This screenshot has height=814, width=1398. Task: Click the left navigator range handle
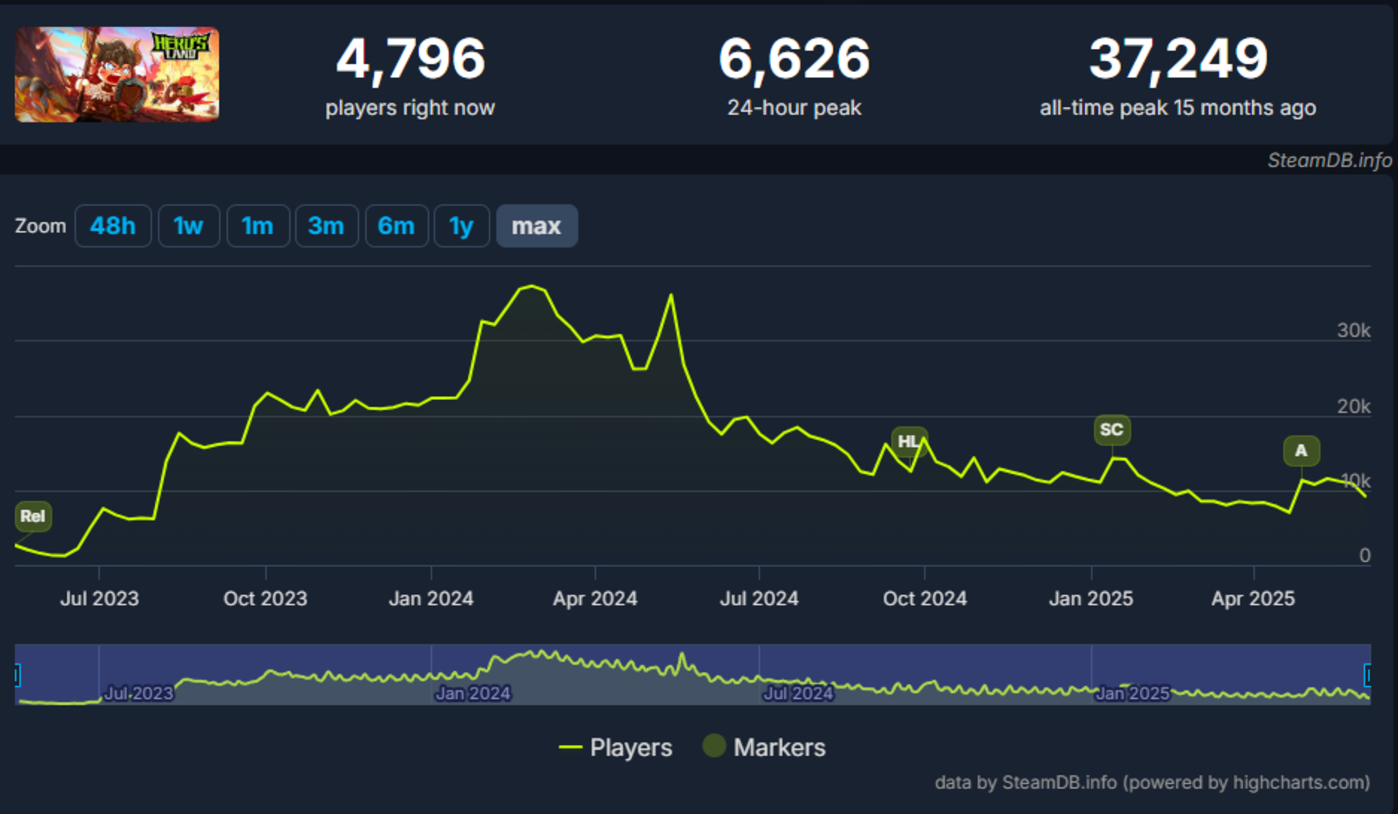pyautogui.click(x=16, y=676)
